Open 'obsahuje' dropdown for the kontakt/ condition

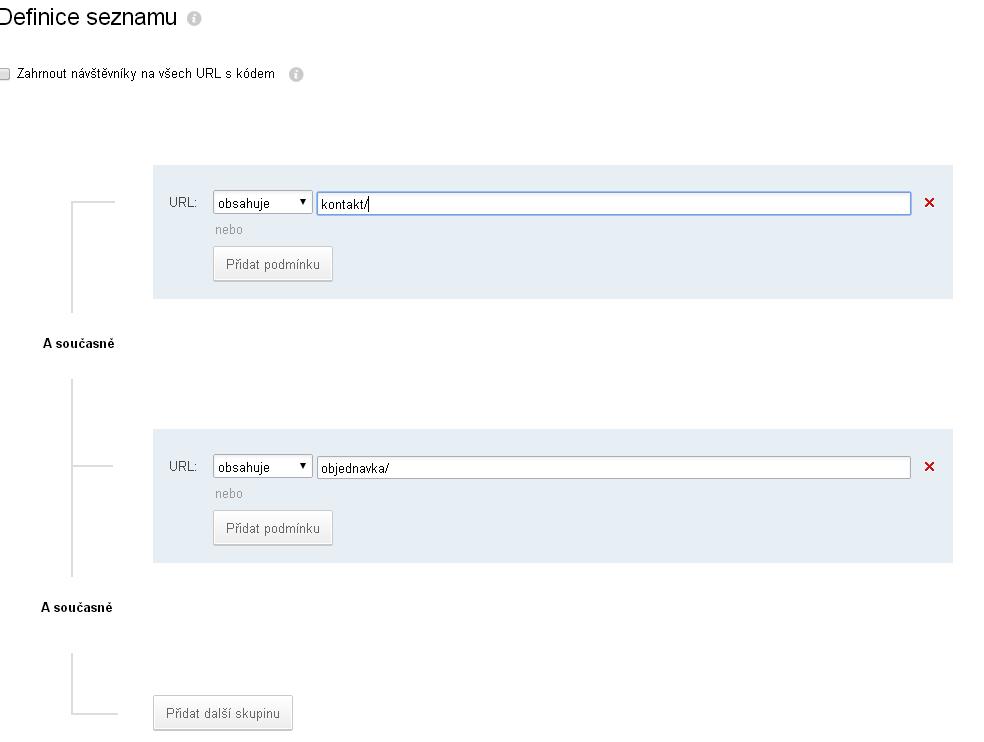click(x=262, y=203)
